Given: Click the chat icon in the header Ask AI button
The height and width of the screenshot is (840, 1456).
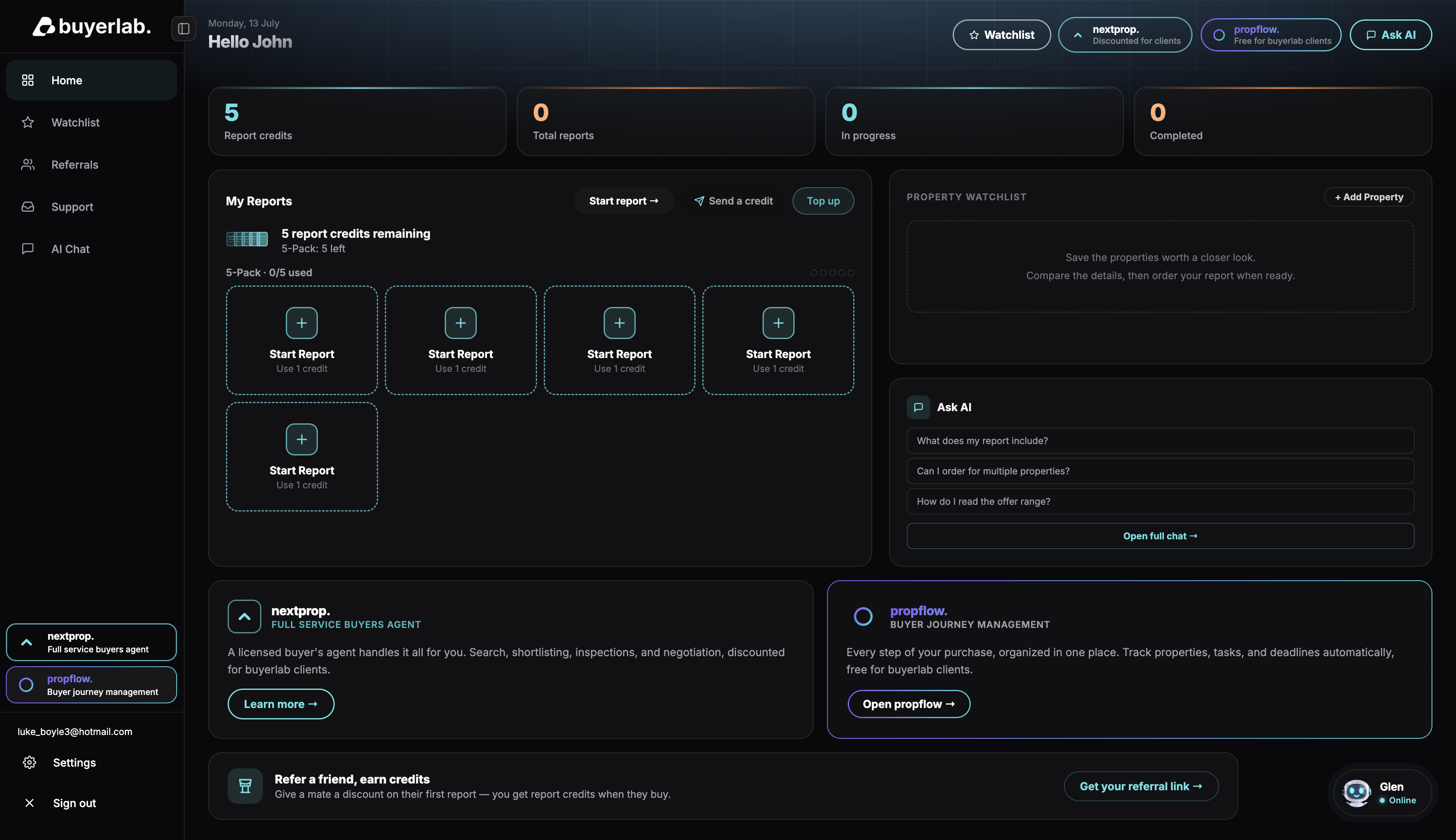Looking at the screenshot, I should (1371, 35).
